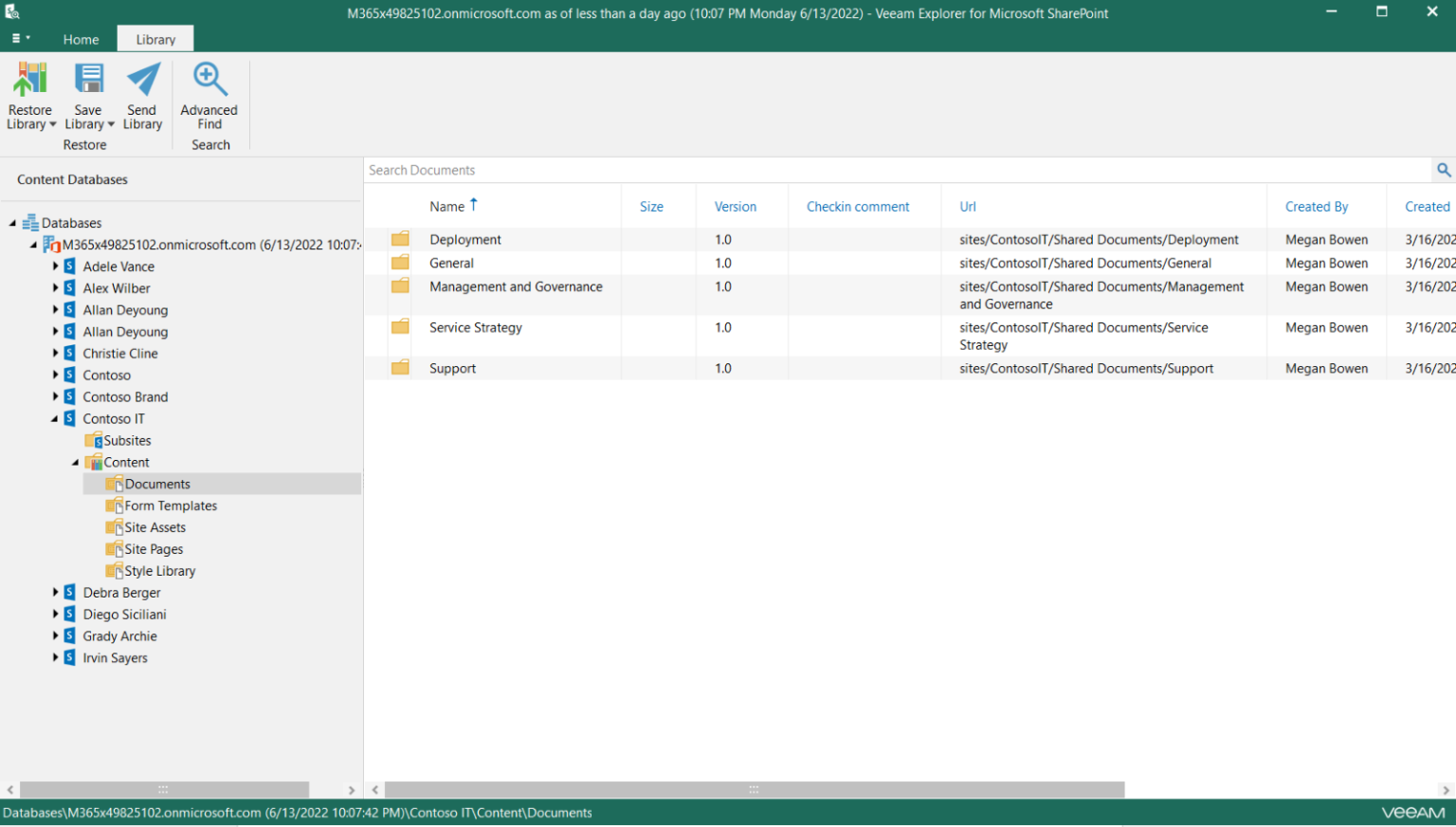Switch to the Home tab
Viewport: 1456px width, 827px height.
[x=81, y=39]
